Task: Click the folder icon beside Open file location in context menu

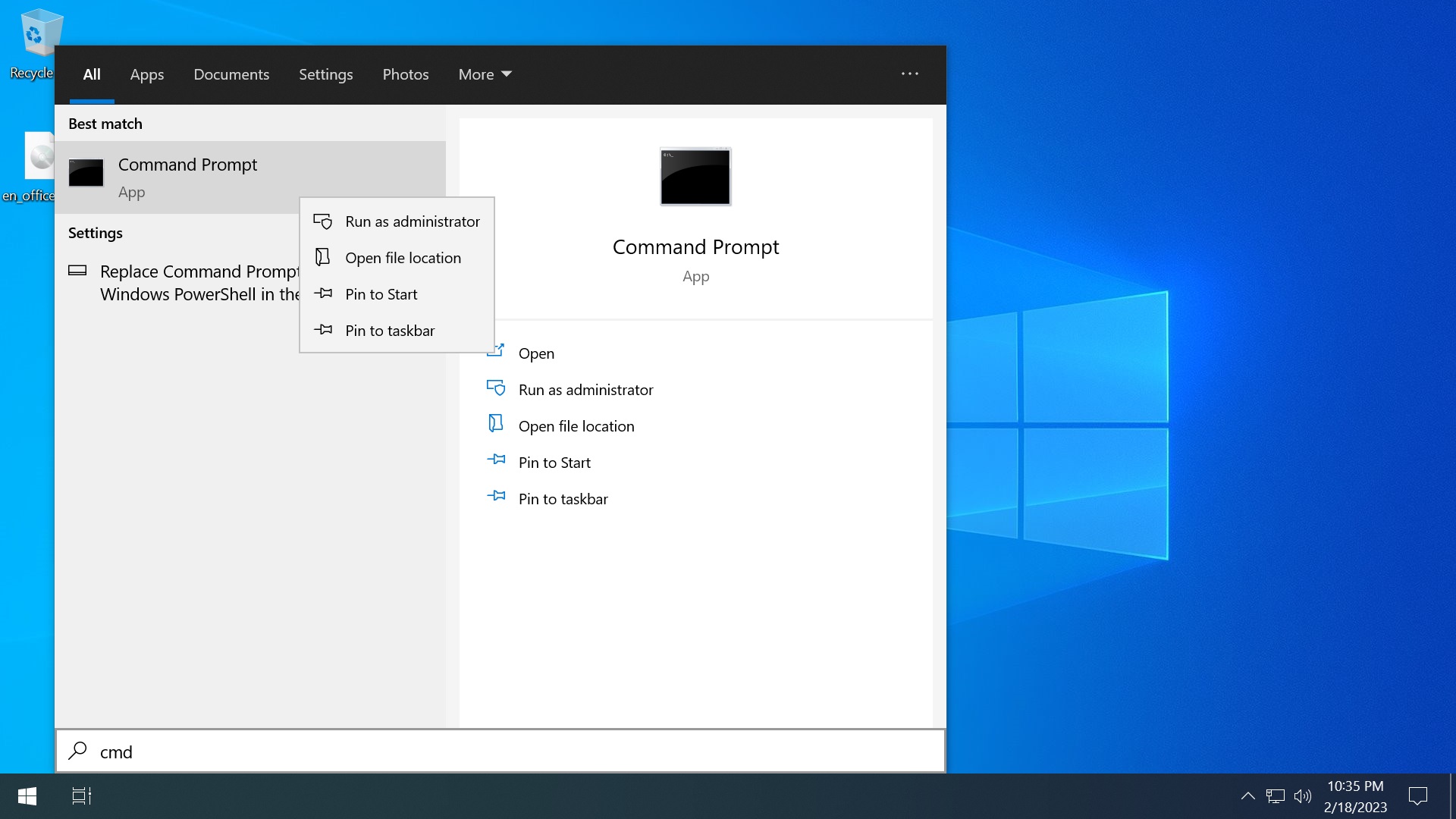Action: pyautogui.click(x=323, y=258)
